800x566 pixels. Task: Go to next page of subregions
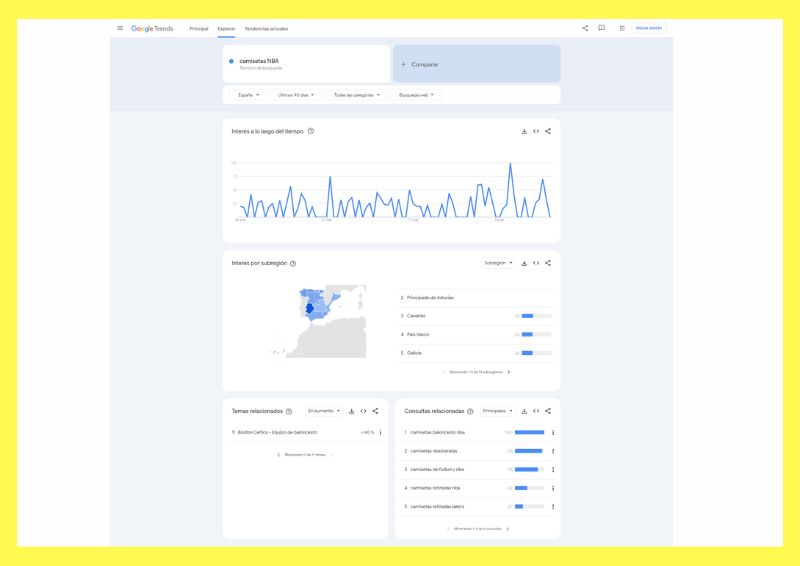click(x=509, y=372)
